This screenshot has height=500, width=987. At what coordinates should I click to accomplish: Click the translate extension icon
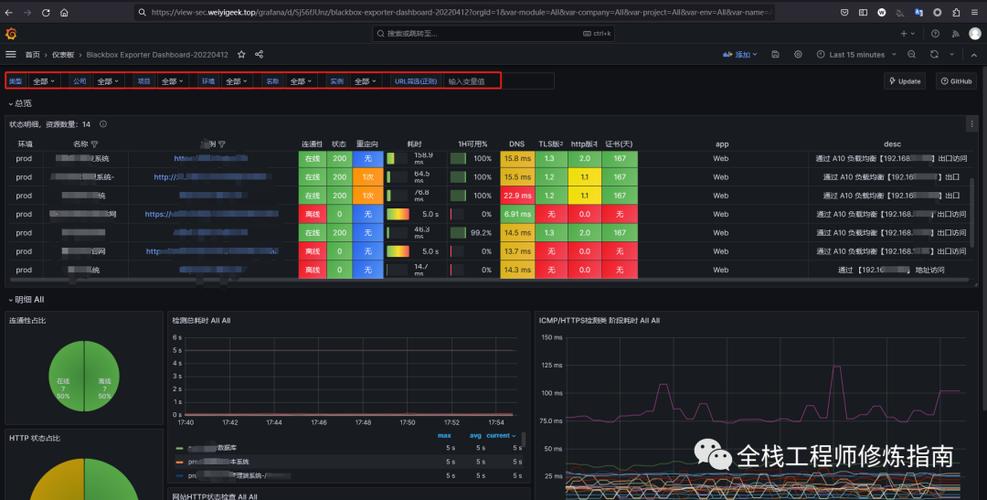click(x=919, y=13)
